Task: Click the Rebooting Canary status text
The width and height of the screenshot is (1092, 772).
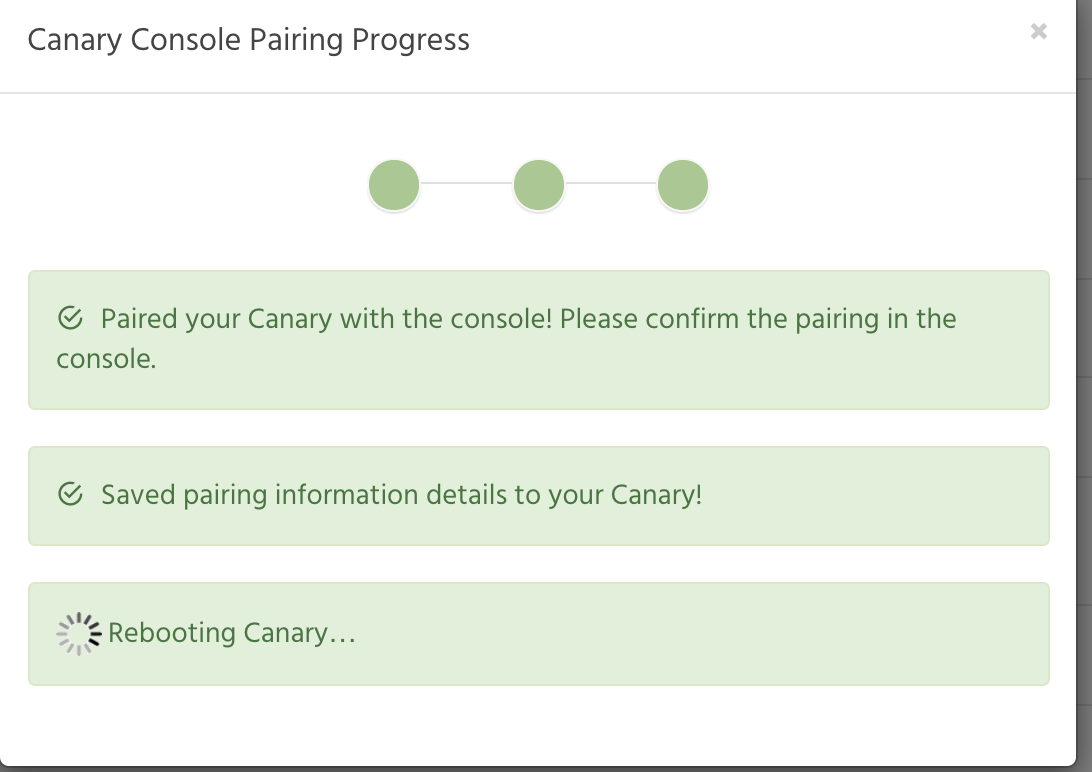Action: coord(232,633)
